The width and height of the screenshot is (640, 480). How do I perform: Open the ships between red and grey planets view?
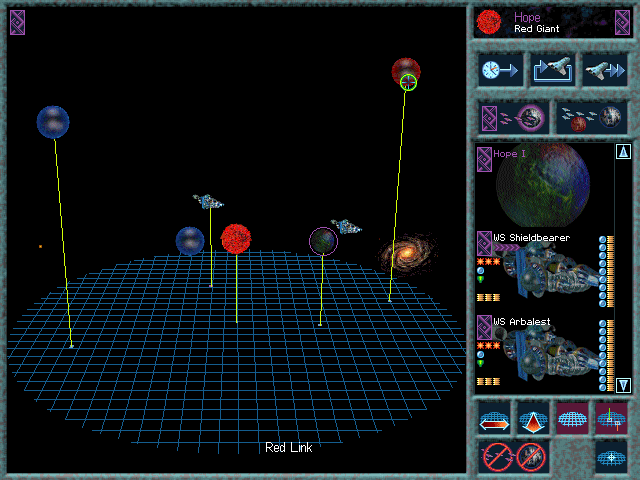591,118
